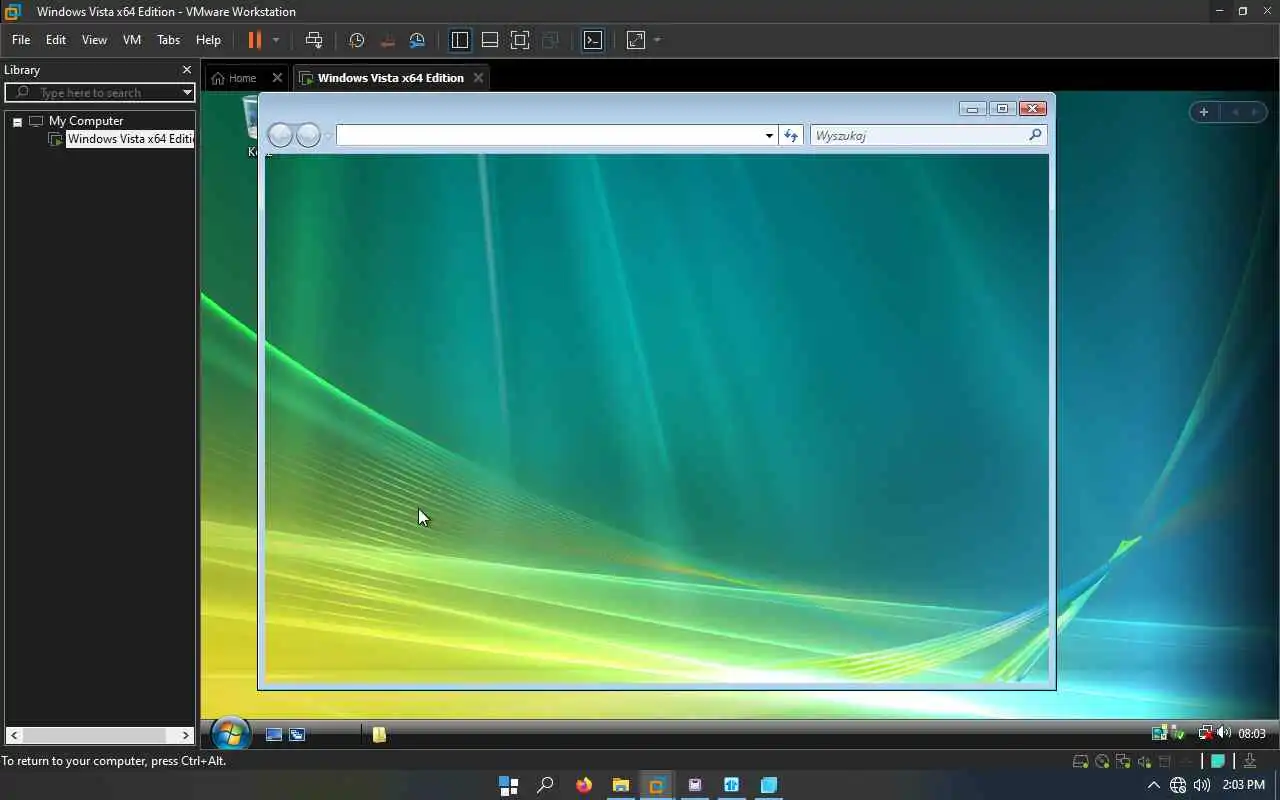This screenshot has height=800, width=1280.
Task: Toggle the console view button
Action: 593,40
